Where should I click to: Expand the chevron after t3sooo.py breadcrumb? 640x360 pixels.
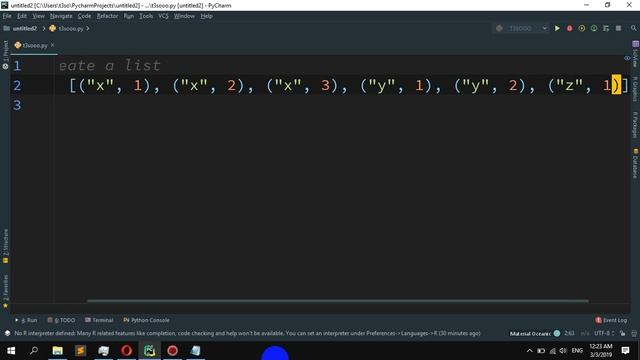pyautogui.click(x=88, y=29)
